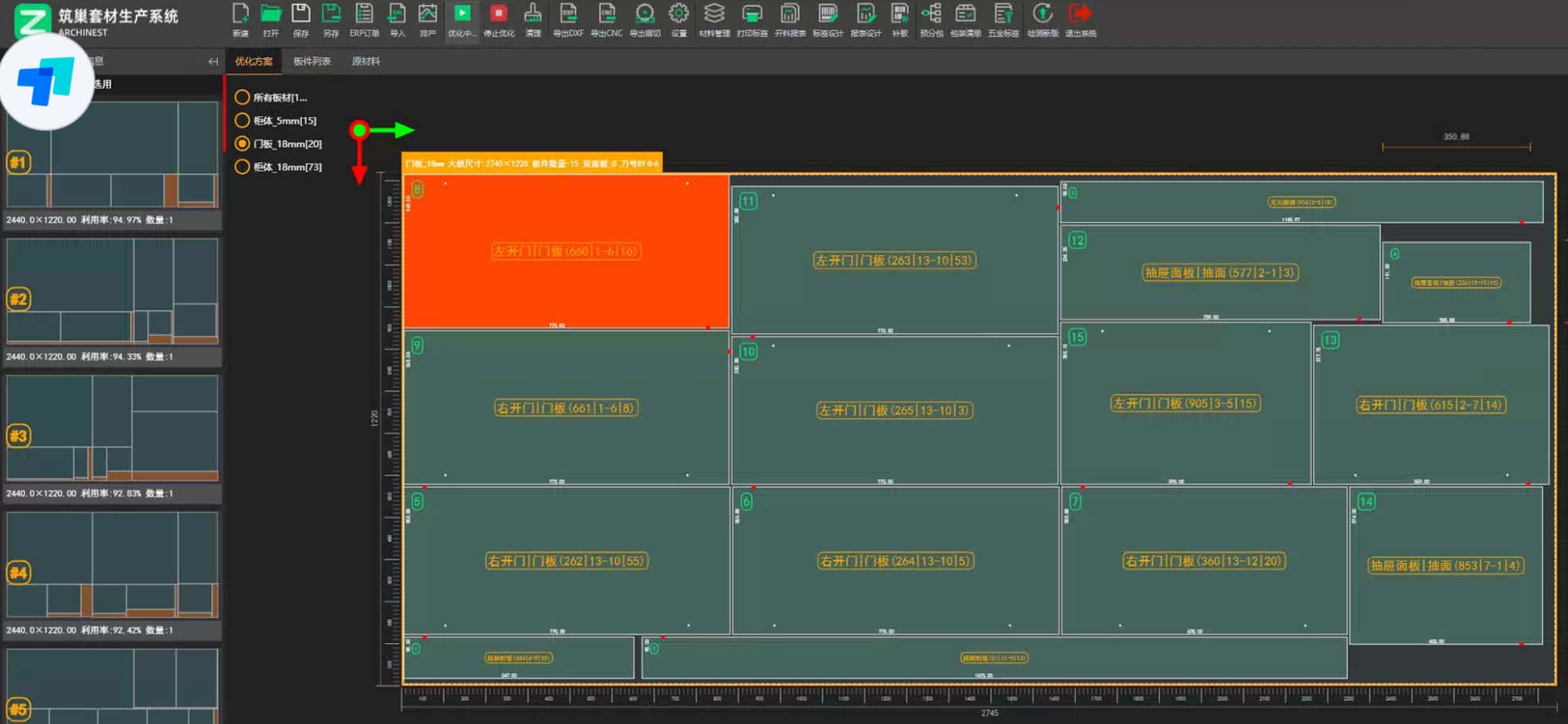Select the 柜体_18mm[73] radio option
1568x724 pixels.
243,167
